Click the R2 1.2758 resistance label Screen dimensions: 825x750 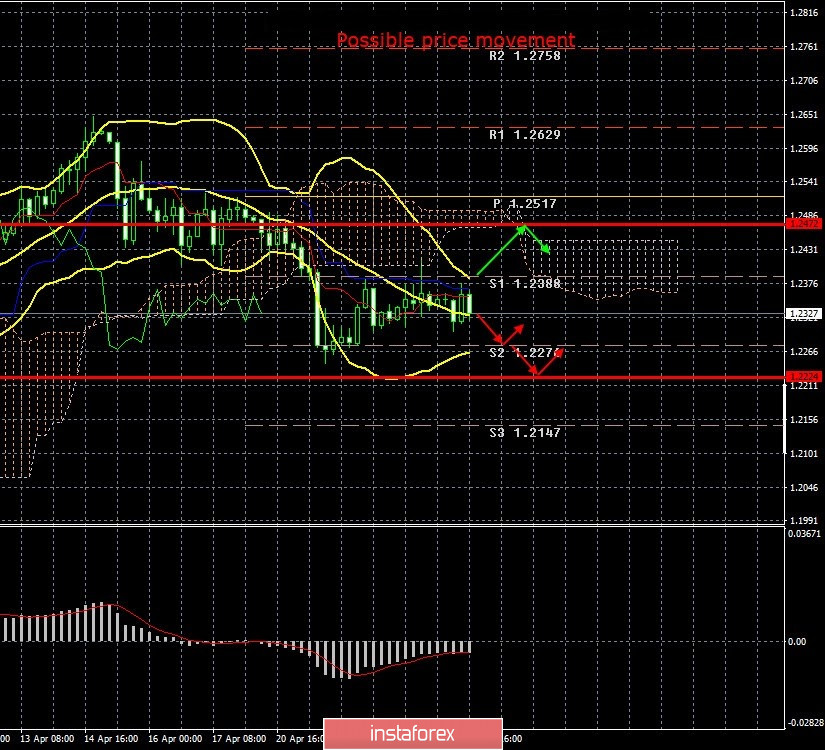tap(525, 56)
